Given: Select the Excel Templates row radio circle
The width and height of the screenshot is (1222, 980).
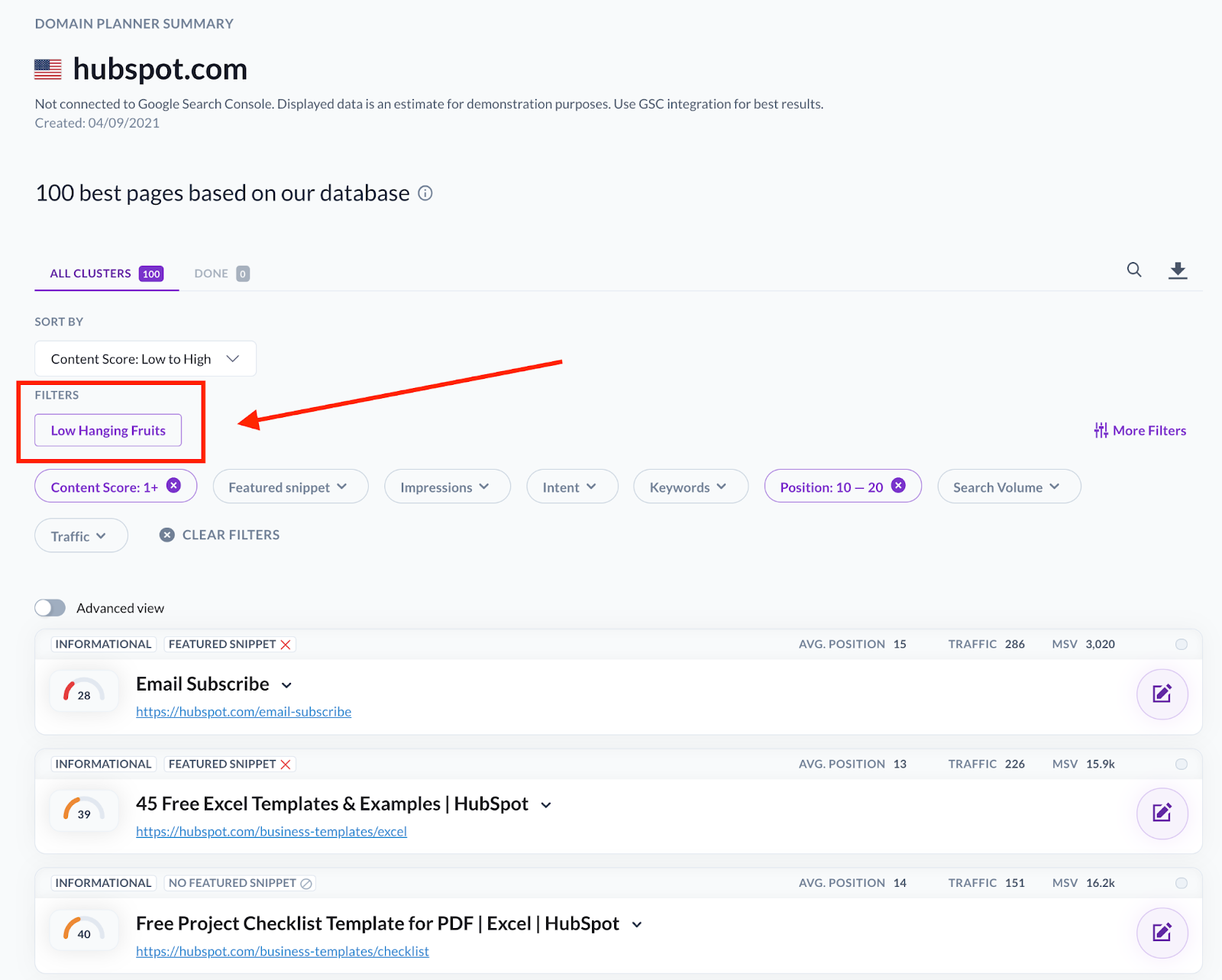Looking at the screenshot, I should [1182, 764].
